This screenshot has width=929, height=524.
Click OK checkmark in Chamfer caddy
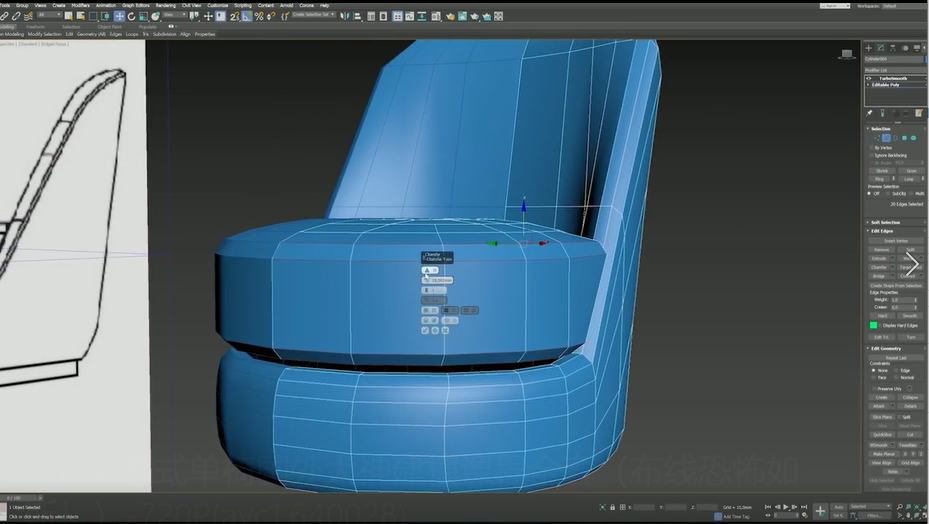(x=425, y=330)
